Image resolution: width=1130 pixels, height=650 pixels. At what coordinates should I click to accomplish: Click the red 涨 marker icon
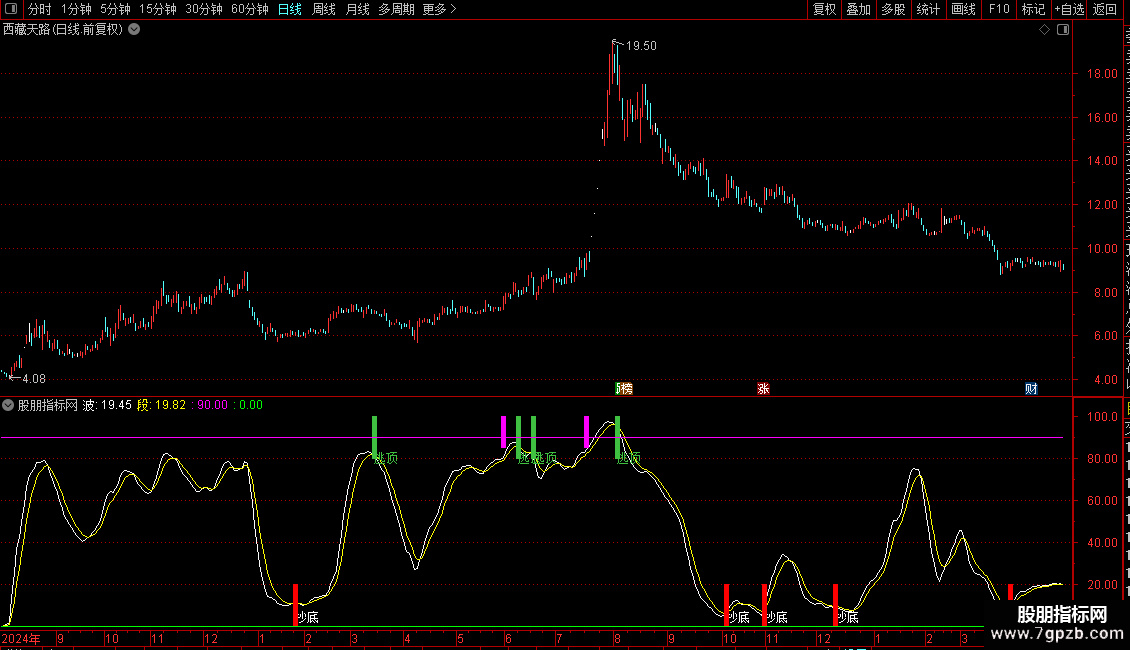pos(763,389)
